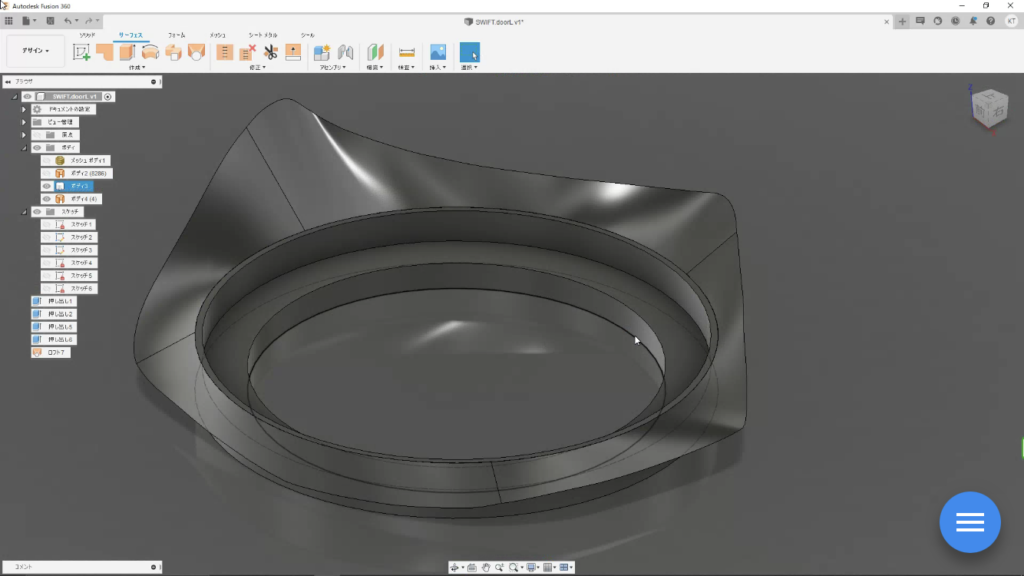Click the Orbit navigation icon
The image size is (1024, 576).
(455, 568)
